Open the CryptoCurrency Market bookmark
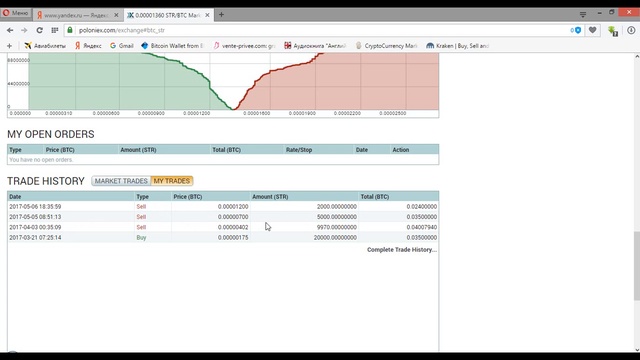 386,46
